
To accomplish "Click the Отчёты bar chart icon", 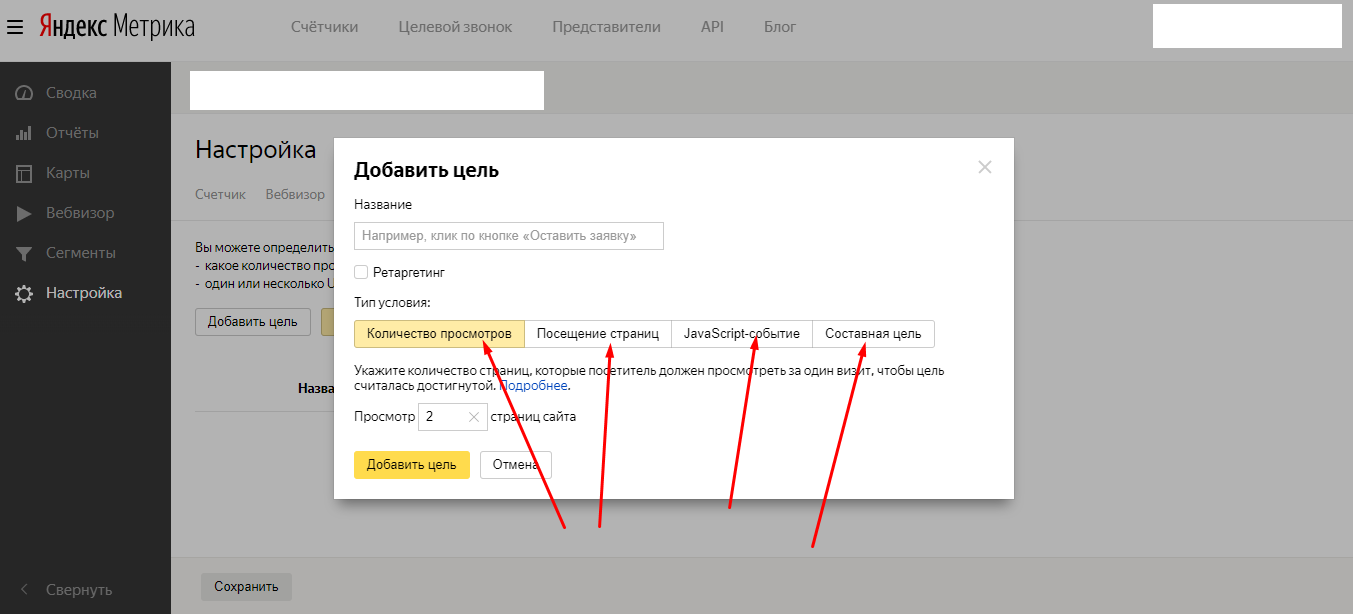I will pos(25,133).
